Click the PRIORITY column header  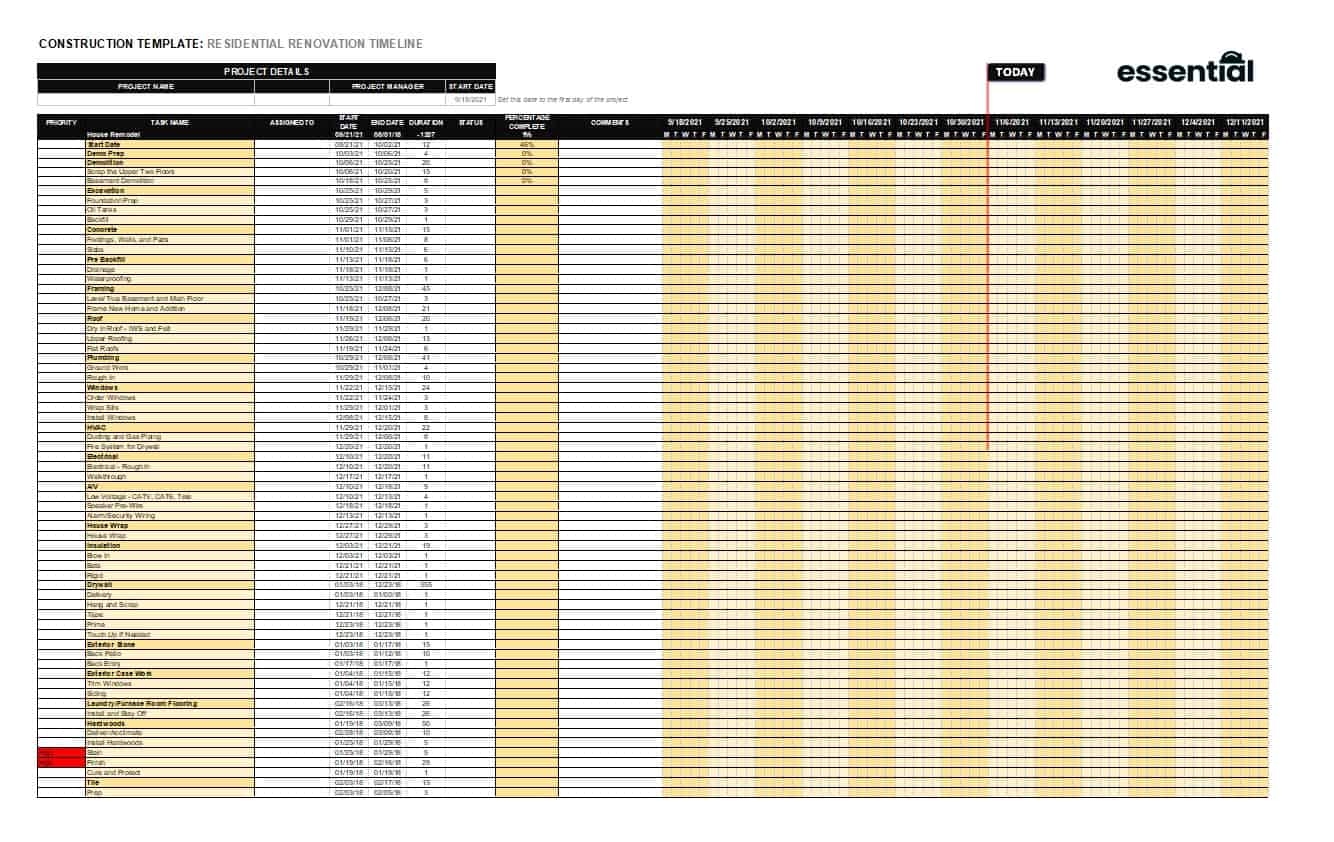click(60, 122)
